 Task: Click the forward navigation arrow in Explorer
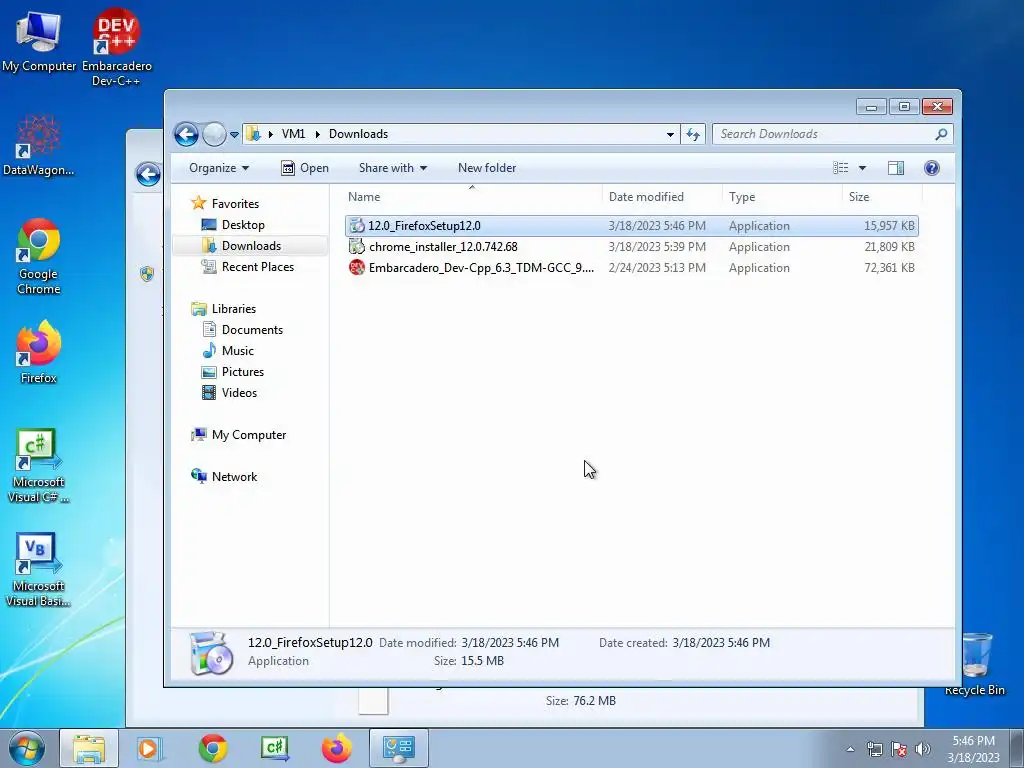point(214,135)
